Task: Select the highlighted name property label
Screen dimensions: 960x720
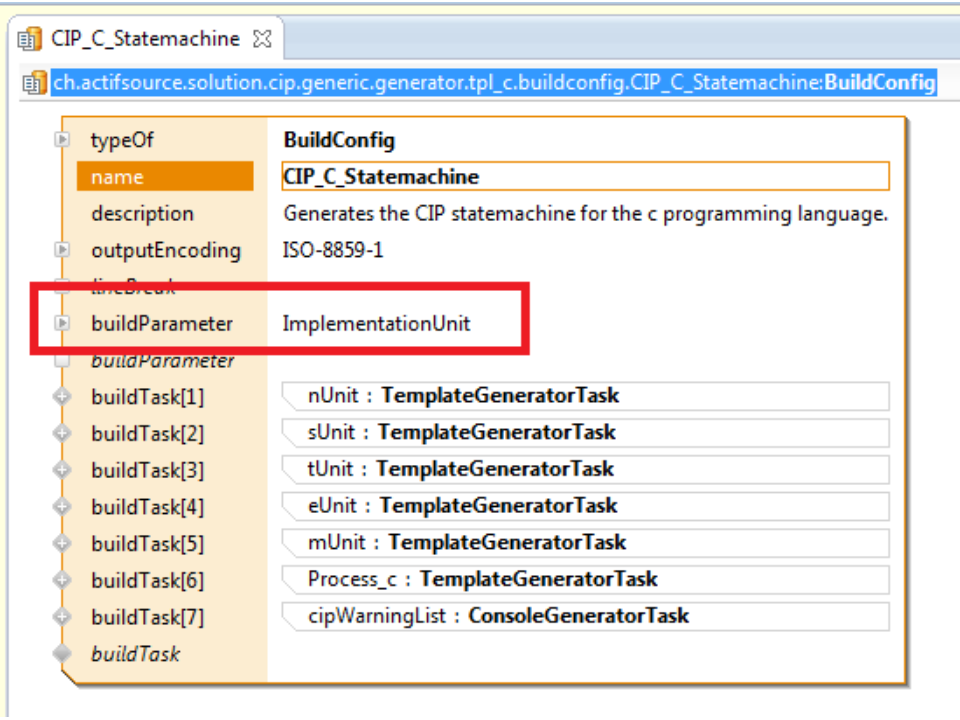Action: click(164, 177)
